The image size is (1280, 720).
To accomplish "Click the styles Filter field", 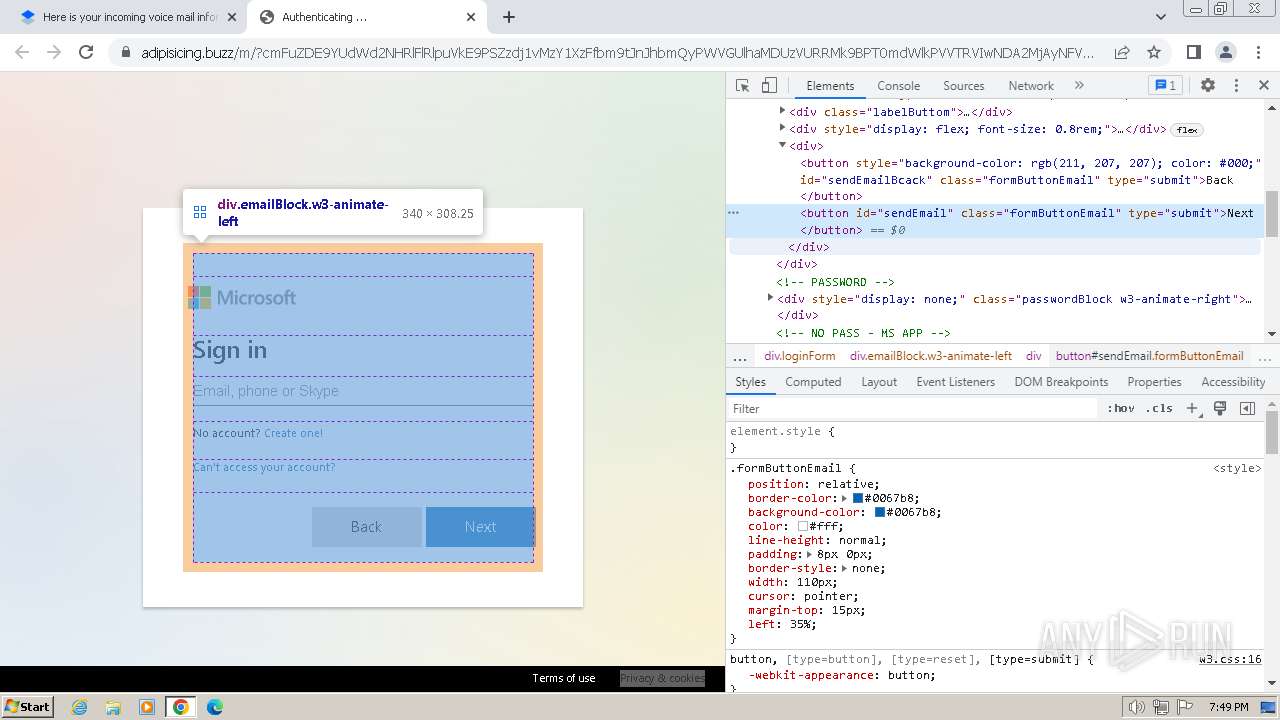I will (913, 409).
